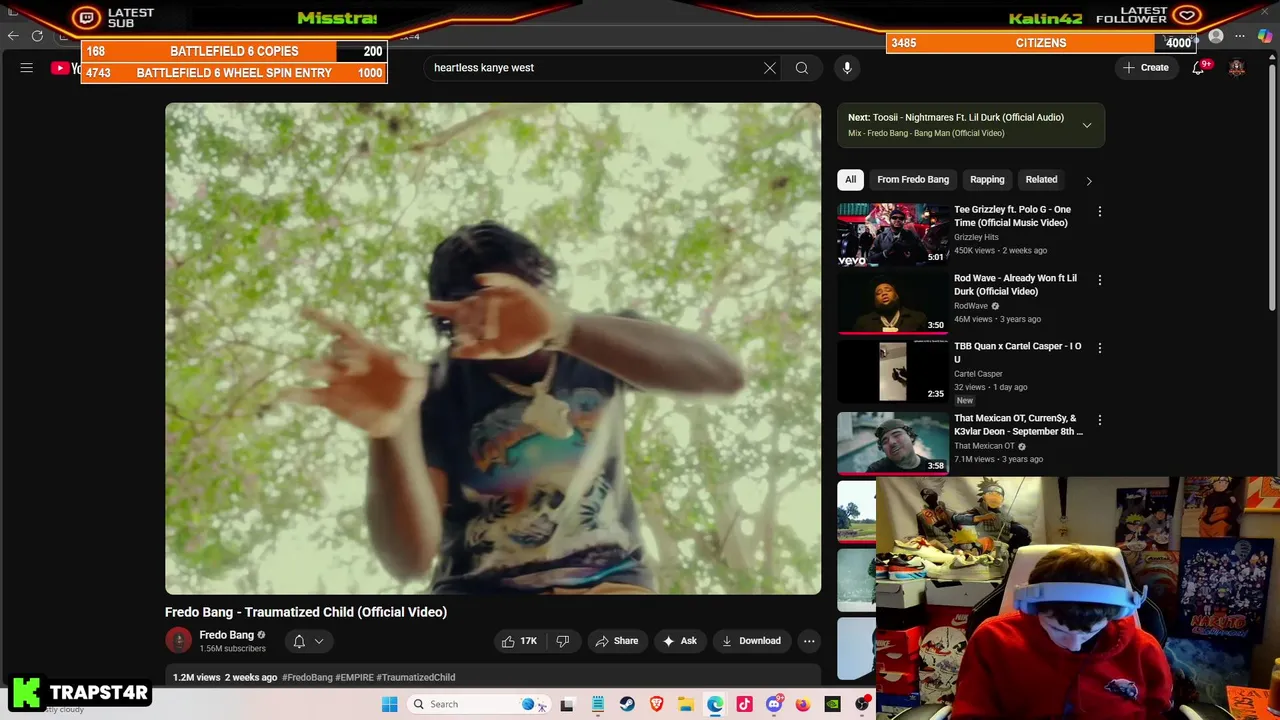Viewport: 1280px width, 720px height.
Task: Share the Fredo Bang video
Action: 616,641
